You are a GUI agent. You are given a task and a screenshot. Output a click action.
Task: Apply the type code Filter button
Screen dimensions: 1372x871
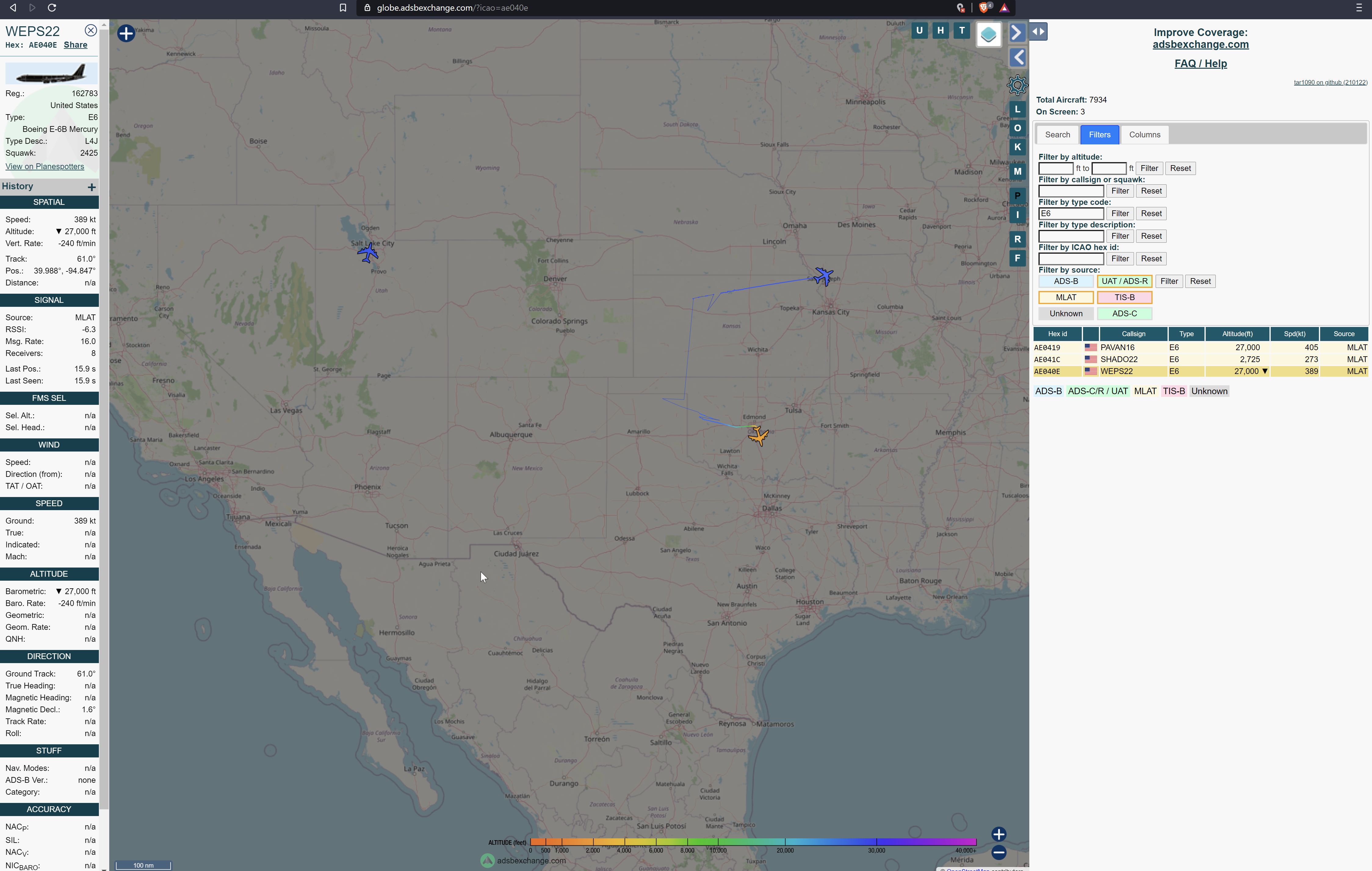pos(1120,214)
